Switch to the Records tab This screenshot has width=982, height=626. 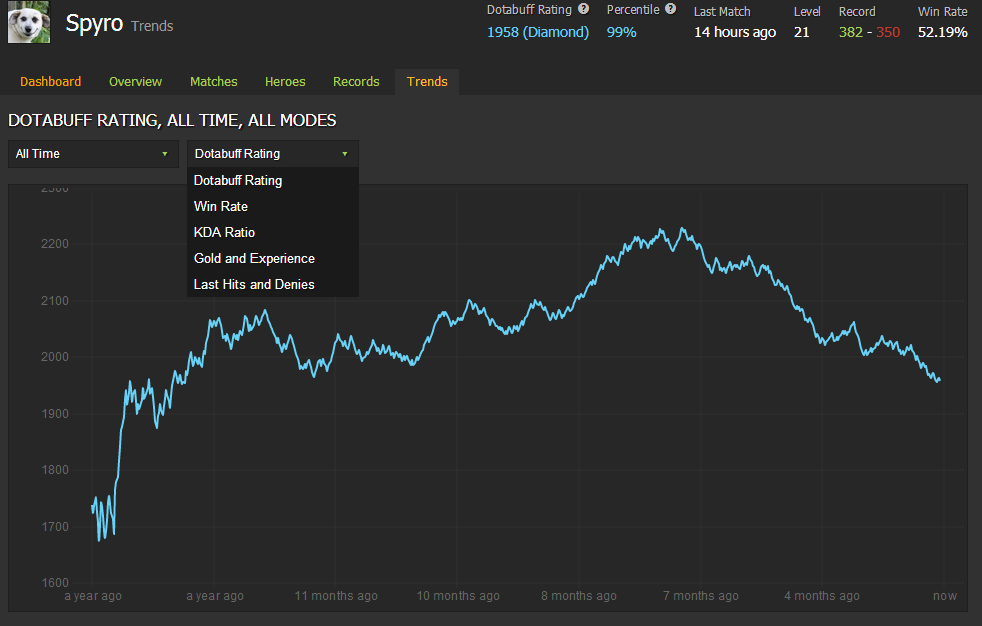(356, 82)
